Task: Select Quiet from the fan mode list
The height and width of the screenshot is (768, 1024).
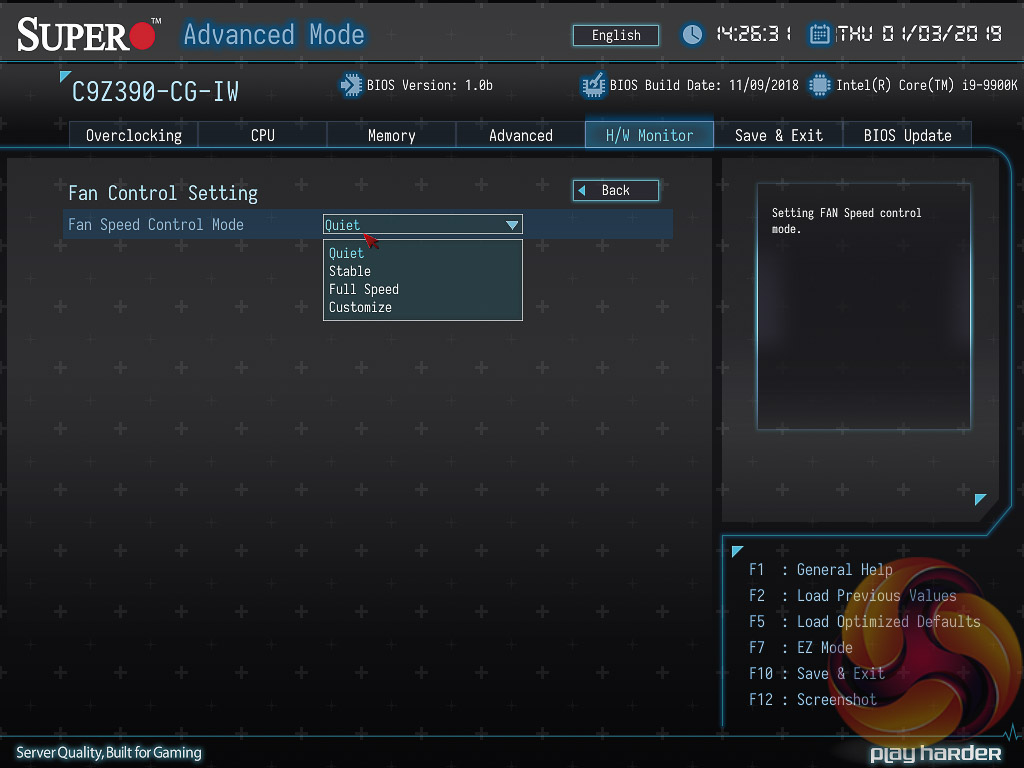Action: click(347, 253)
